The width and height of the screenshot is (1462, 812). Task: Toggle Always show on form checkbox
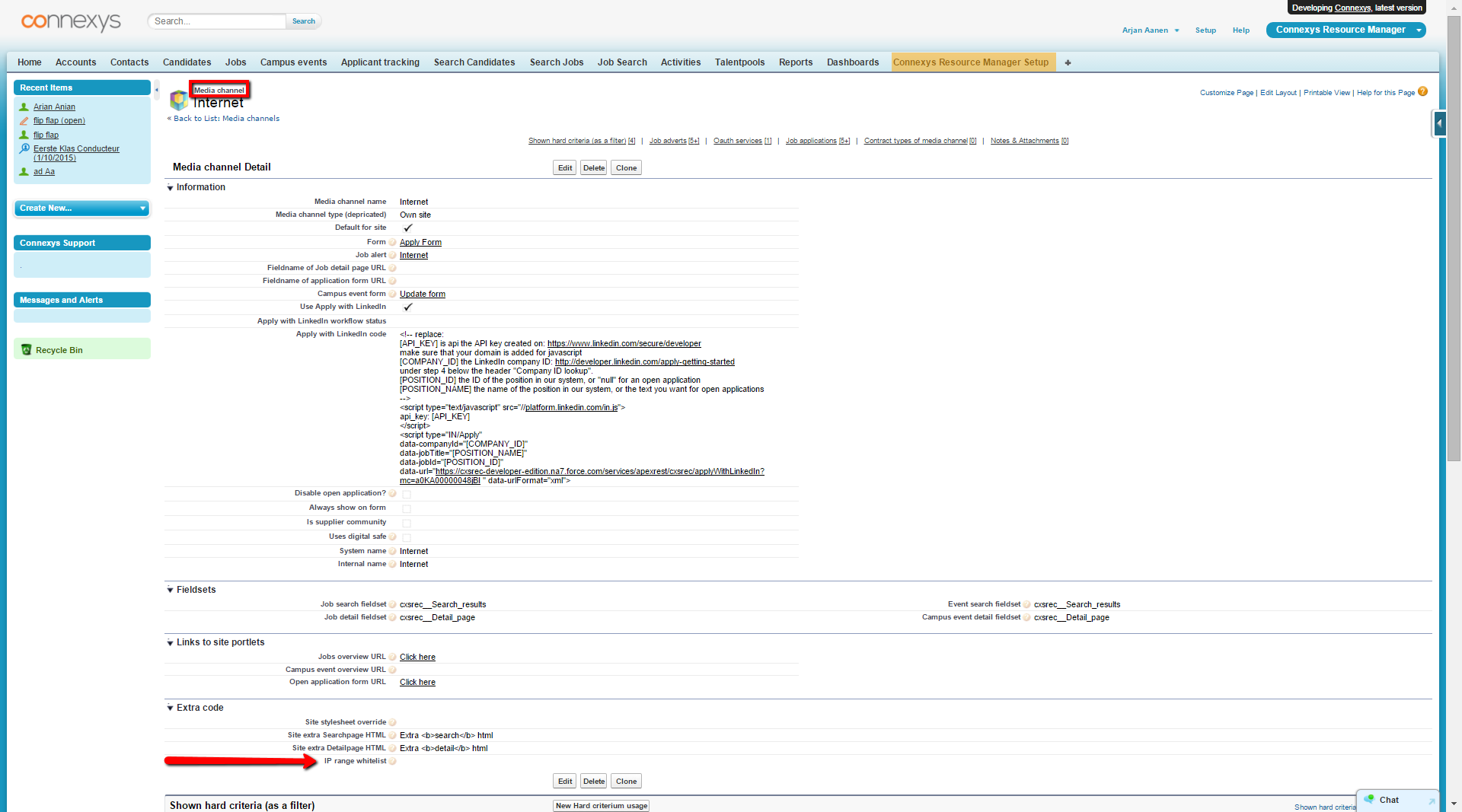407,509
